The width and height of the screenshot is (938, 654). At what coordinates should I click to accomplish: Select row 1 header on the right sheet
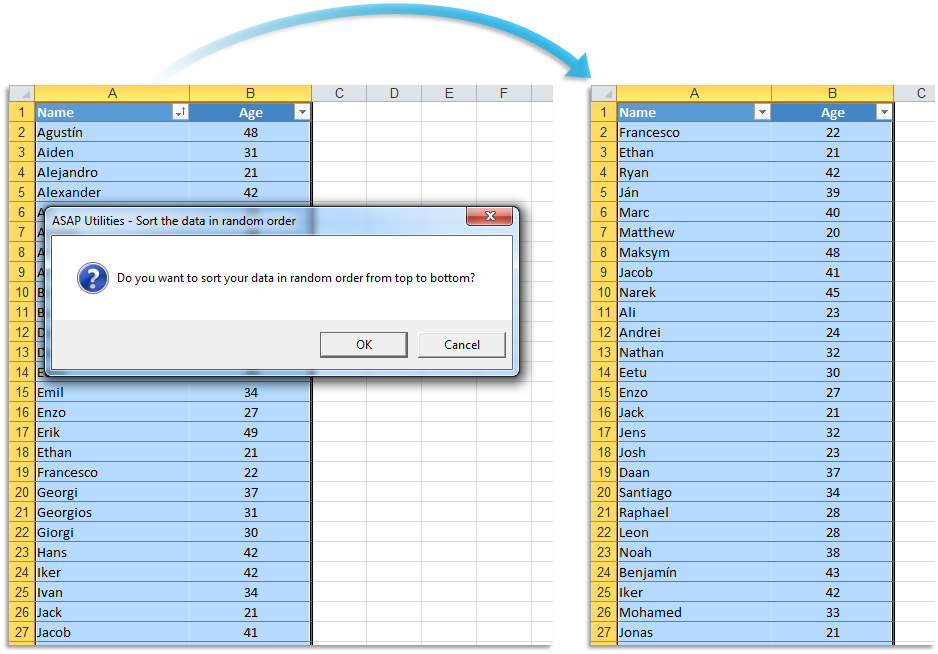[603, 112]
